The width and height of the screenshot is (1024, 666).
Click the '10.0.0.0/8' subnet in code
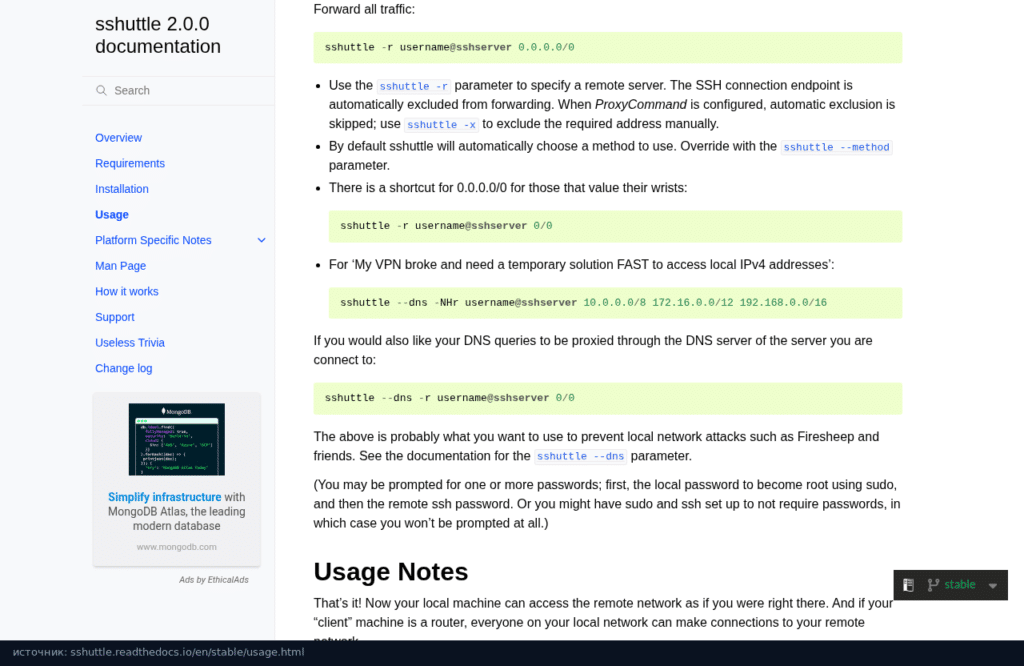[615, 303]
